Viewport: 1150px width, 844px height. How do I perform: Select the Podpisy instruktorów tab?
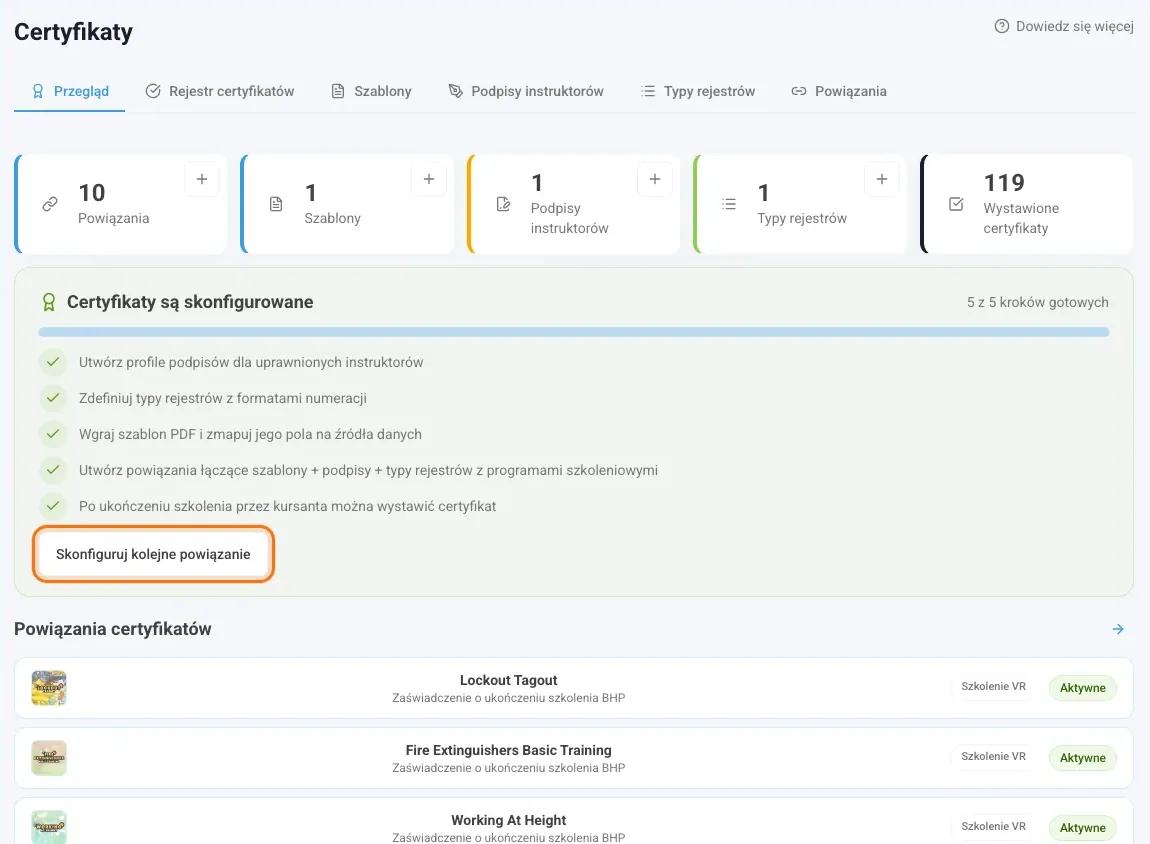click(x=526, y=92)
